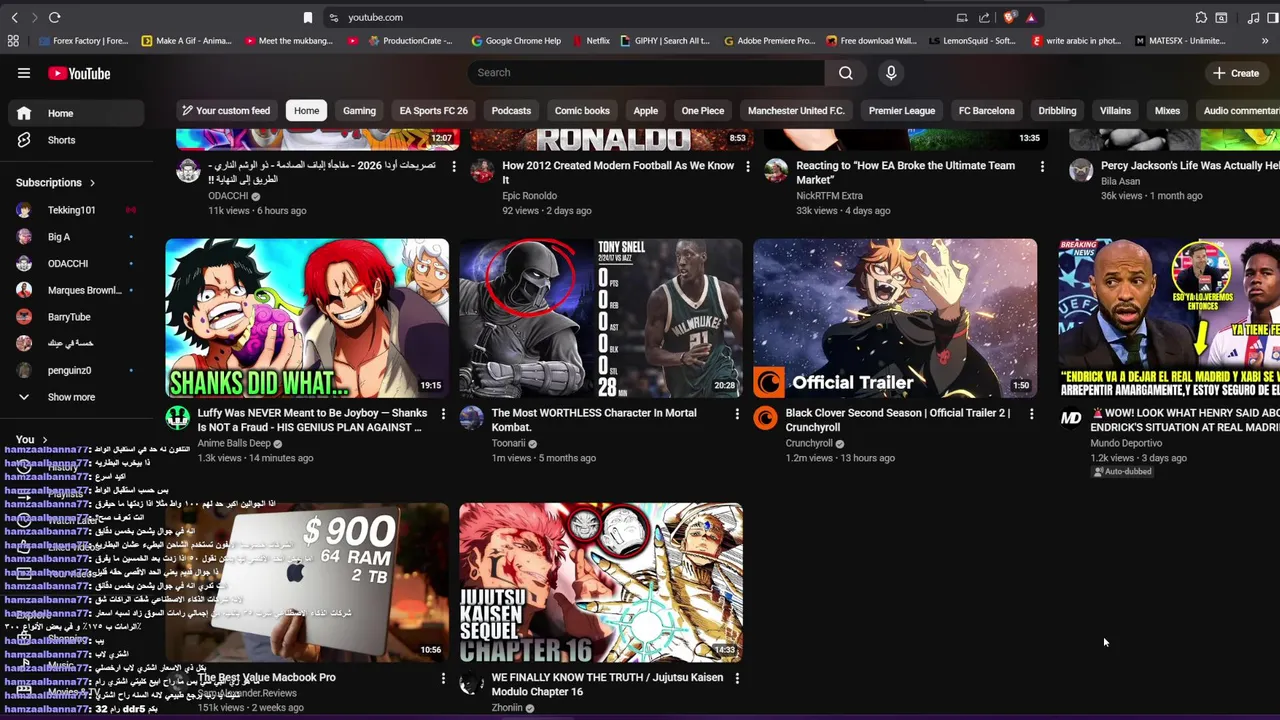Open the apps grid in bookmarks bar
Screen dimensions: 1280x720
coord(13,41)
